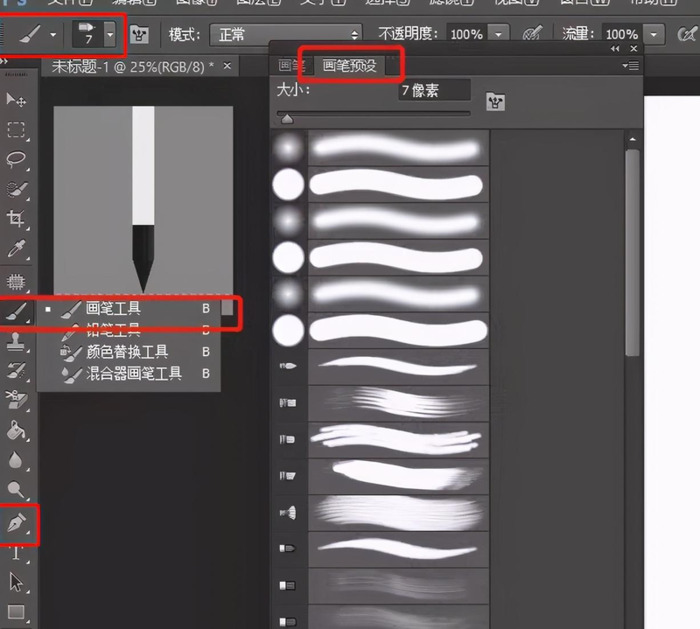This screenshot has height=629, width=700.
Task: Open the 模式 blending mode dropdown
Action: 286,35
